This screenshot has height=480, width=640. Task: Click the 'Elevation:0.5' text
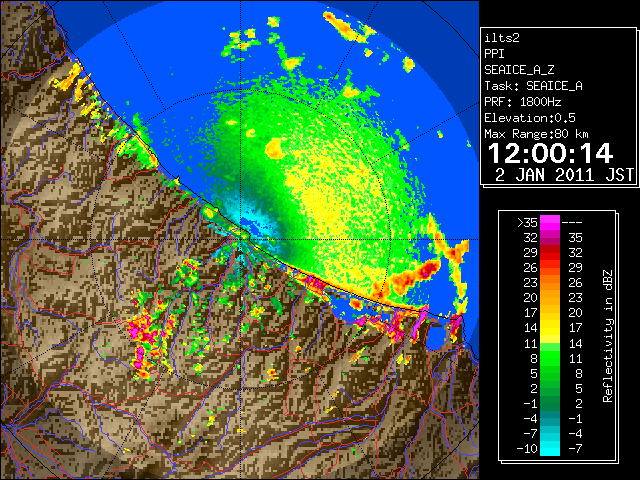coord(530,118)
